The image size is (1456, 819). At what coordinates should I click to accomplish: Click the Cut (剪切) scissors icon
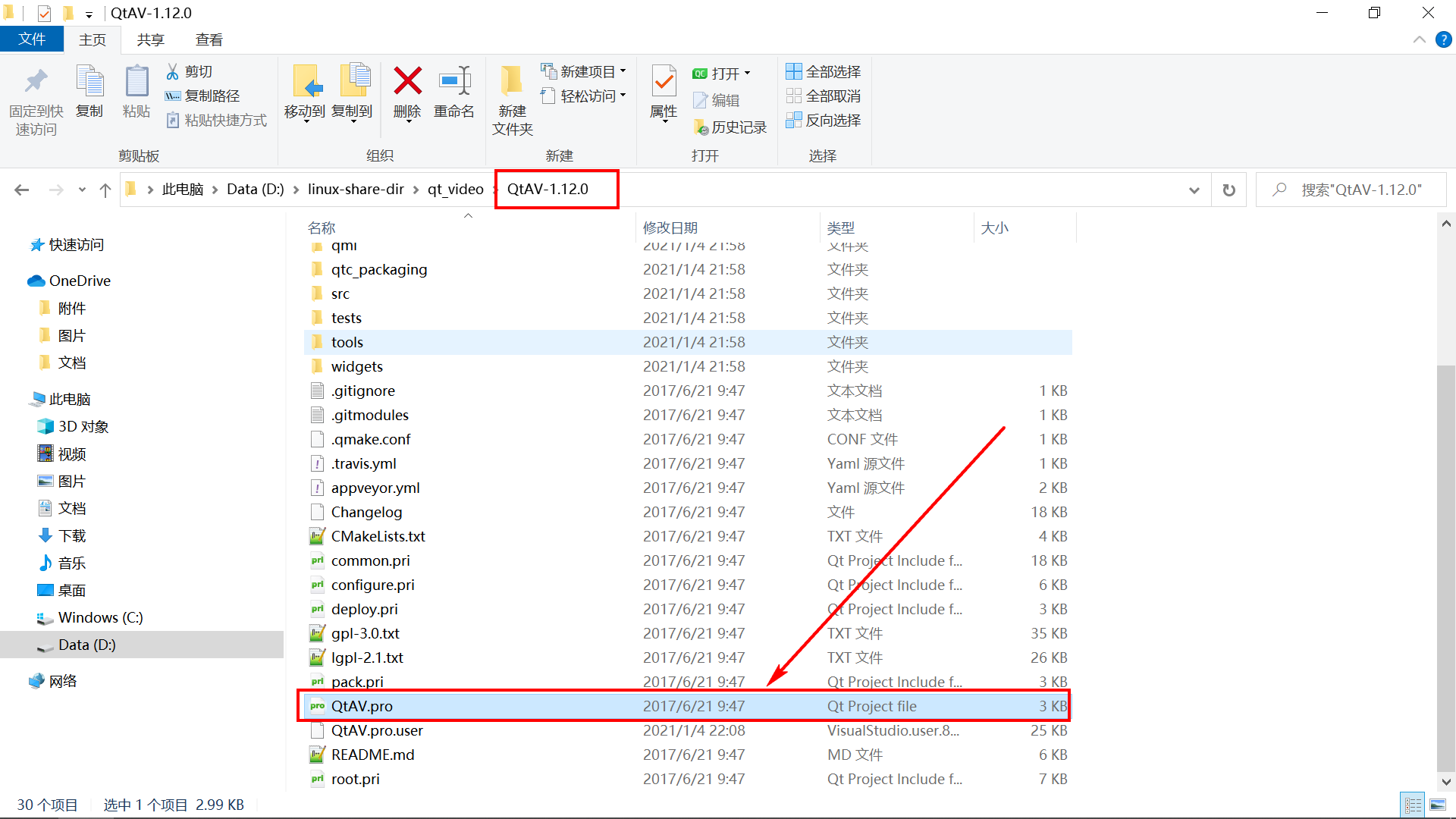tap(173, 71)
